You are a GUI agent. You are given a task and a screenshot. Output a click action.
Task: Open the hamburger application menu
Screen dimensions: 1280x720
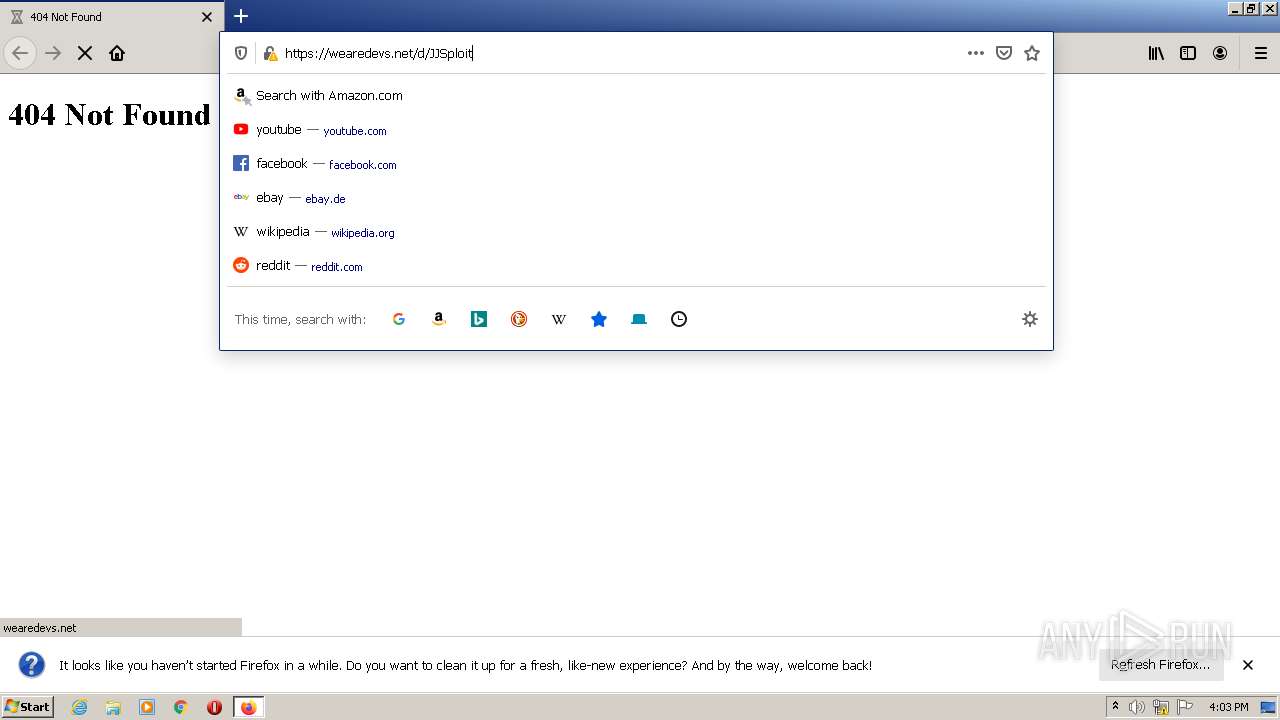coord(1261,53)
